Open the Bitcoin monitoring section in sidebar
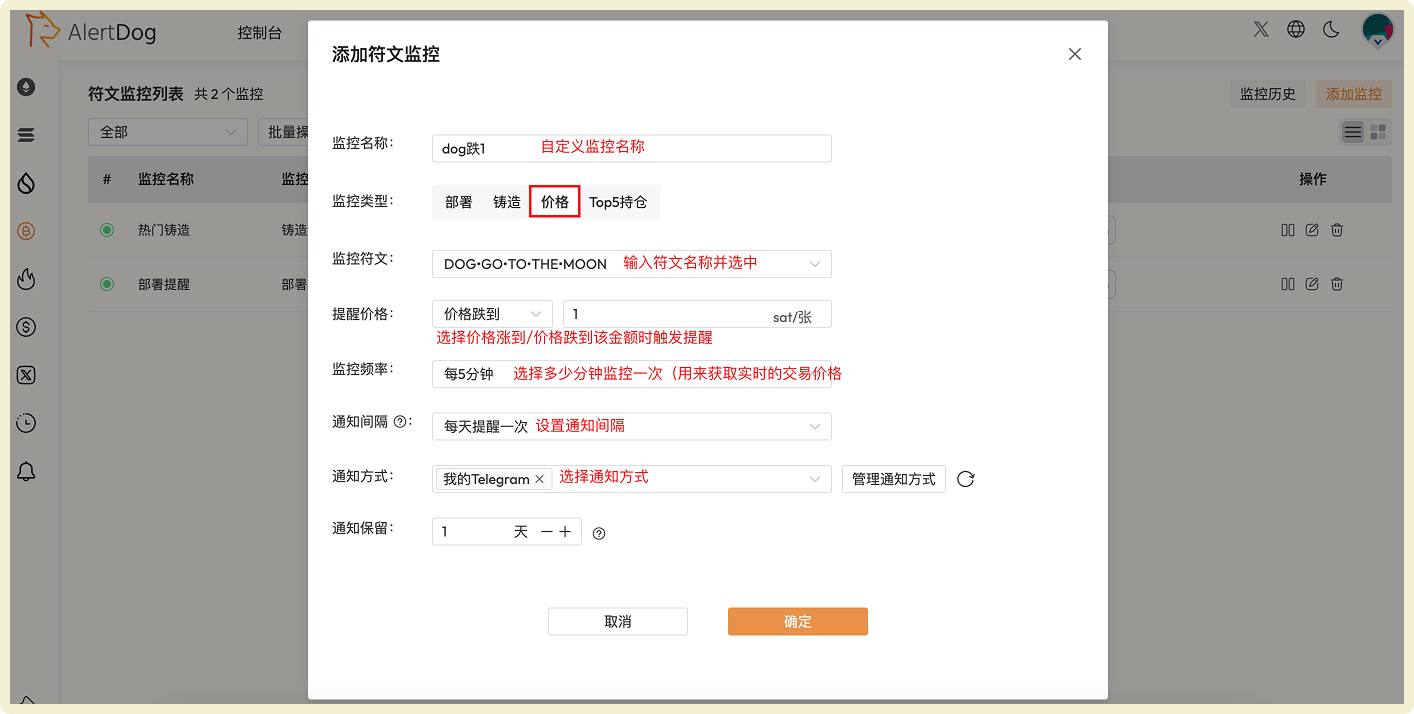This screenshot has width=1414, height=714. coord(27,230)
